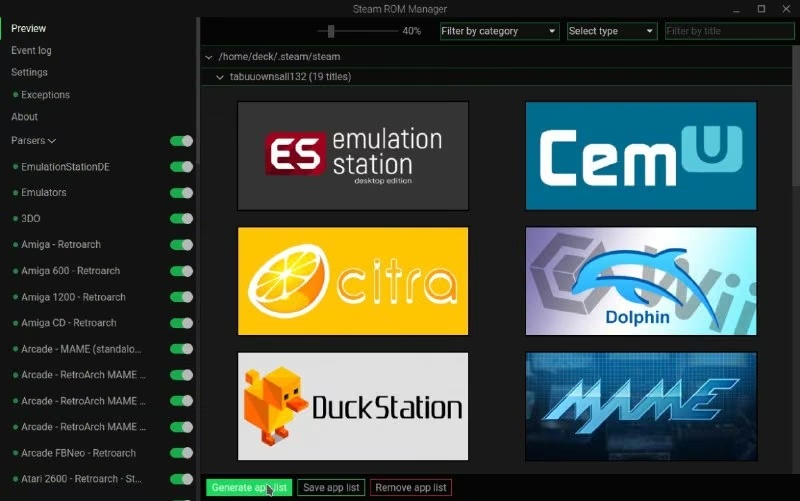Turn off the 3DO parser

(181, 219)
